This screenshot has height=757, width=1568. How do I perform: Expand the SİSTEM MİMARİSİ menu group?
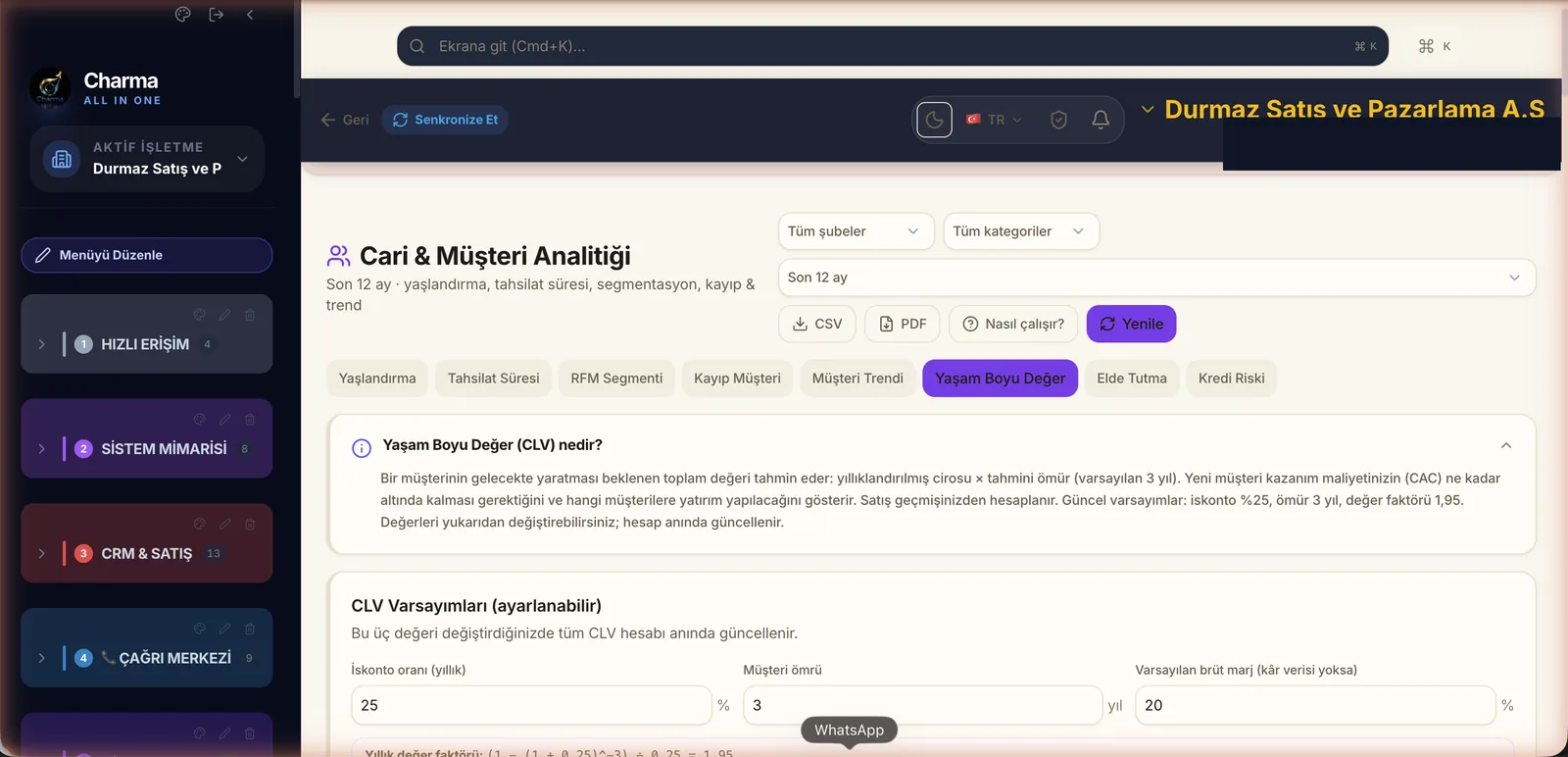point(41,449)
